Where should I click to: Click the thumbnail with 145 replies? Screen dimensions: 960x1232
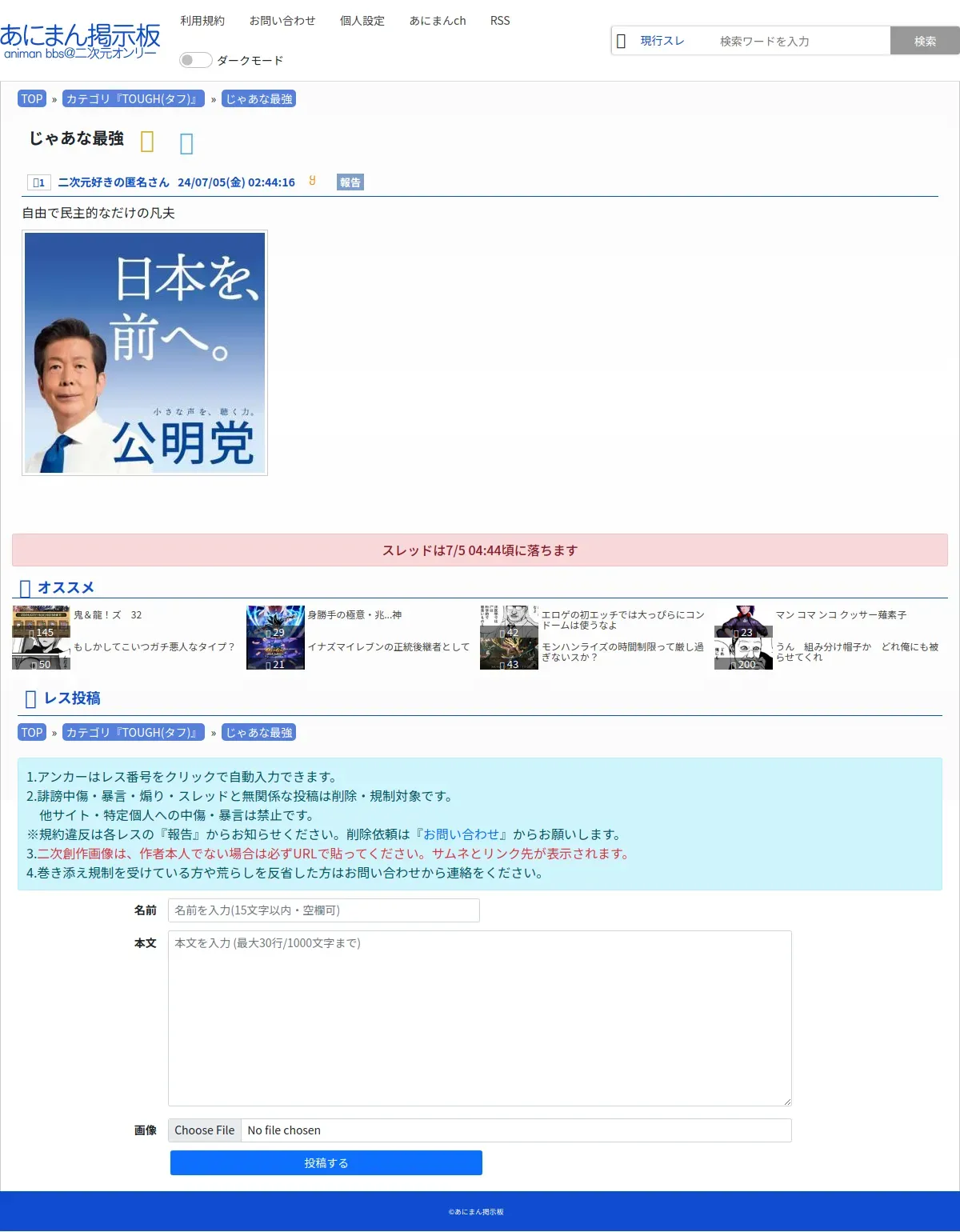click(x=41, y=622)
